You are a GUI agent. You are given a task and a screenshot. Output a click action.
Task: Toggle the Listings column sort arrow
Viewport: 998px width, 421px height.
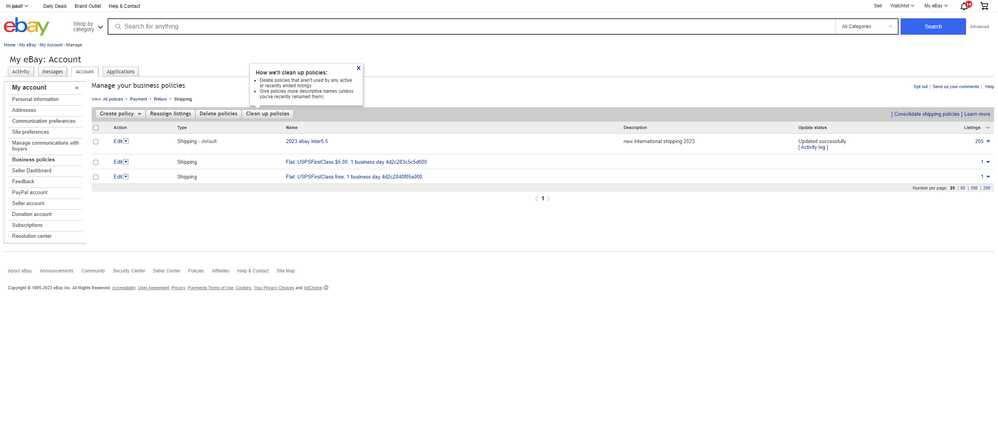[988, 127]
